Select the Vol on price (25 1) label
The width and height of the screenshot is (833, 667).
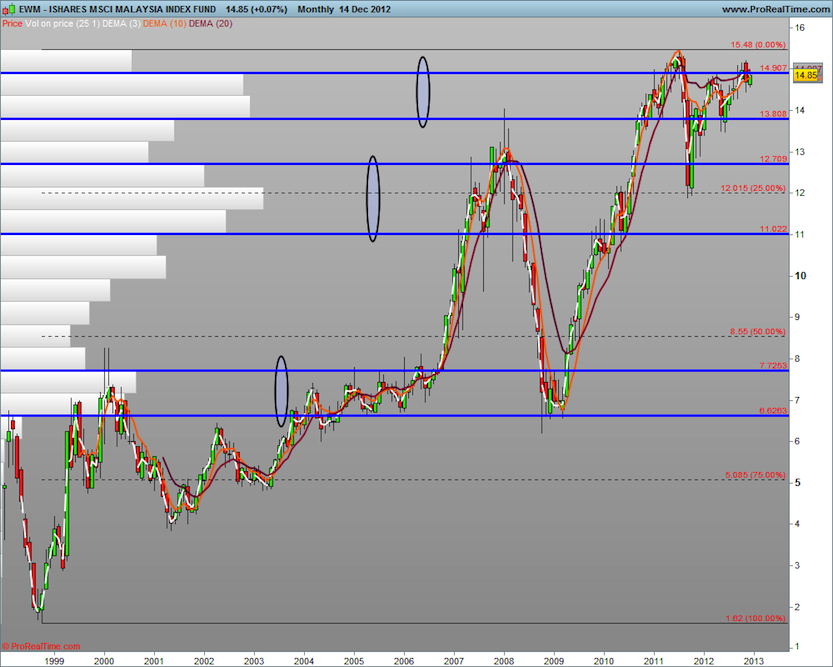63,24
